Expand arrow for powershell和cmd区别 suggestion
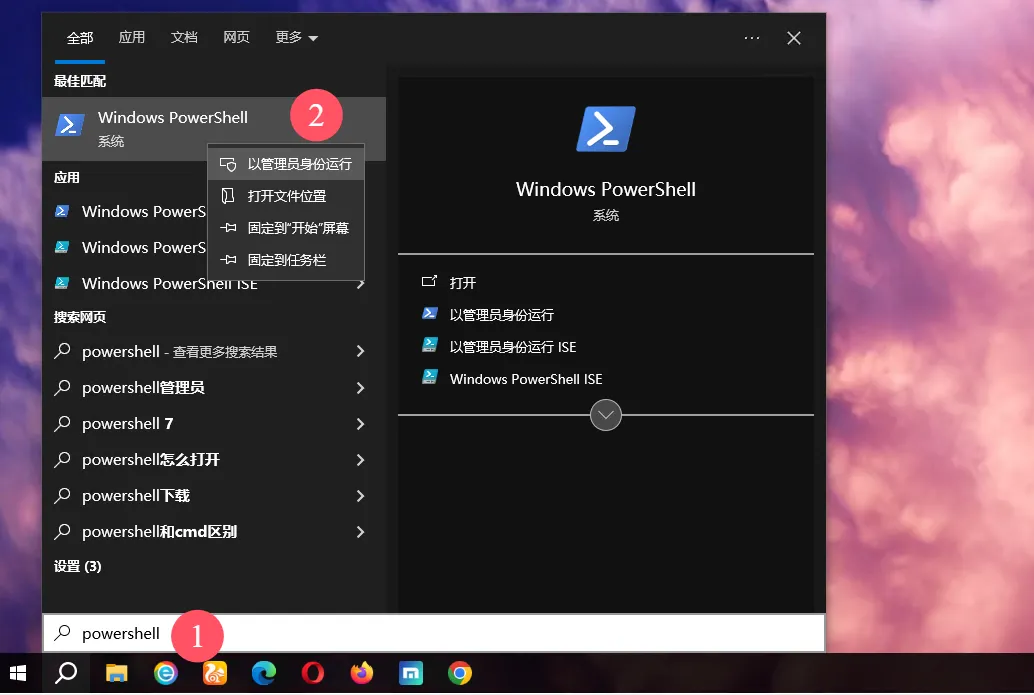This screenshot has height=695, width=1034. [x=361, y=531]
